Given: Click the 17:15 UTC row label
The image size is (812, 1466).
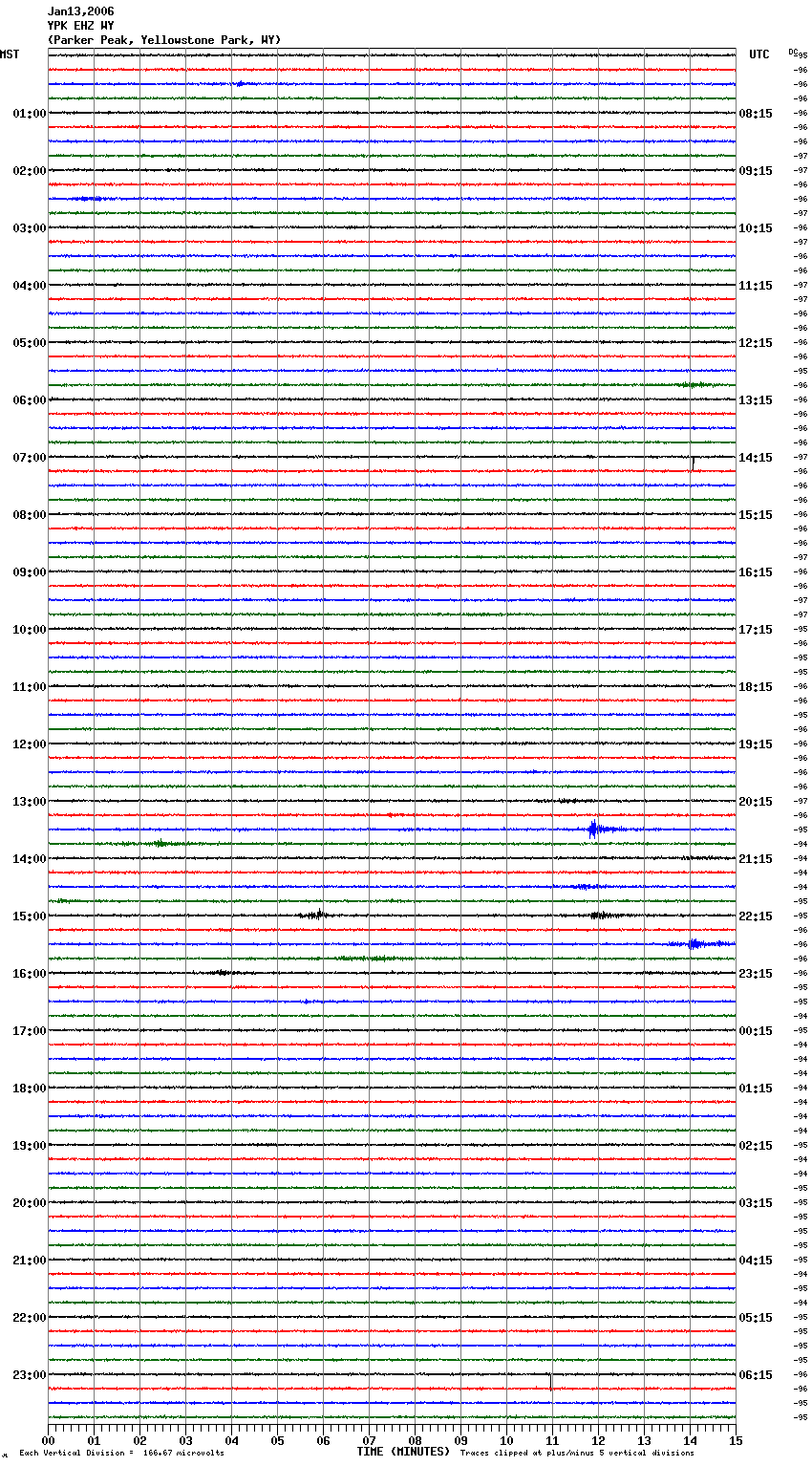Looking at the screenshot, I should point(756,630).
